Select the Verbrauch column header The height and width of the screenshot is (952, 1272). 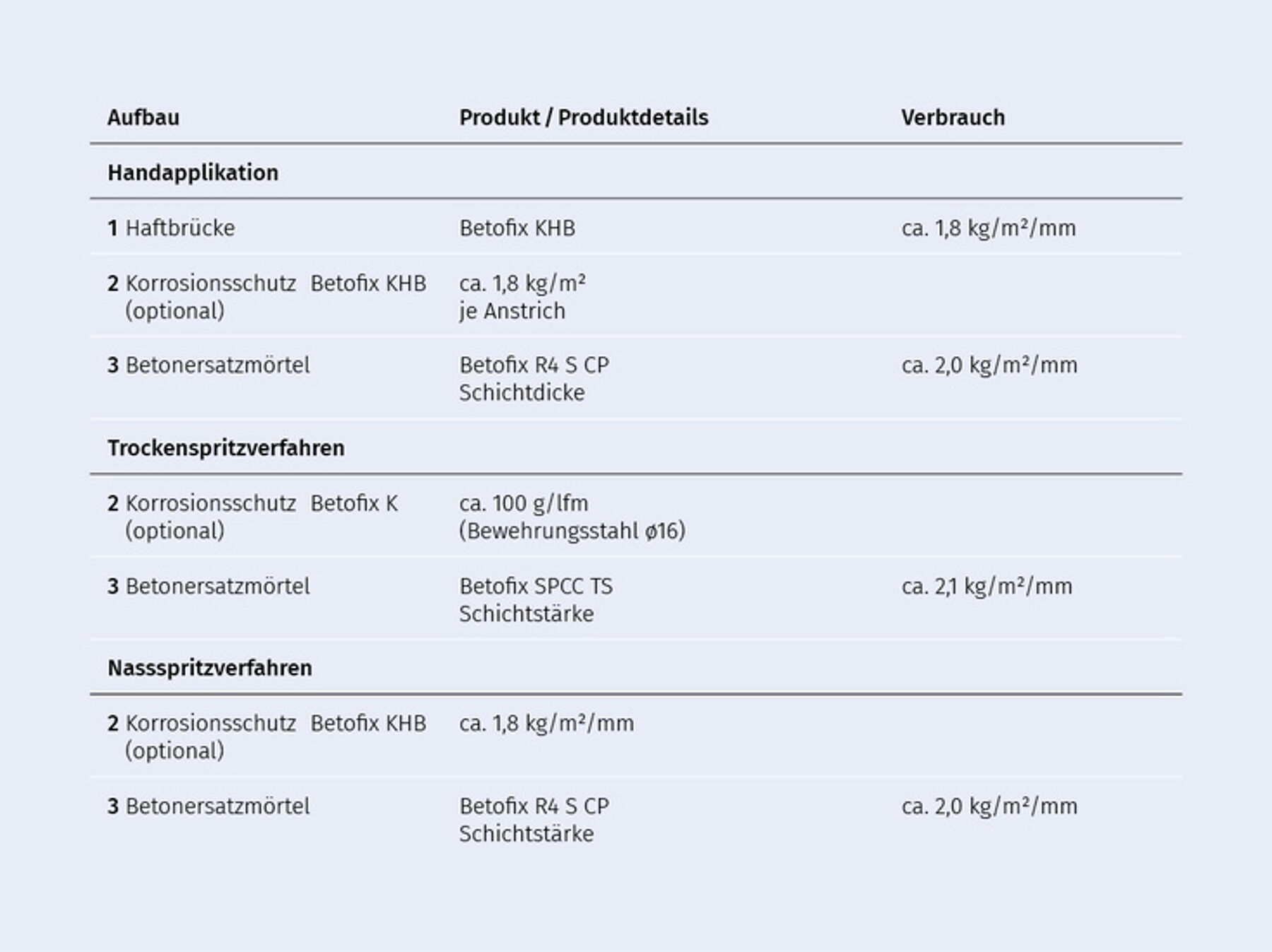click(952, 117)
